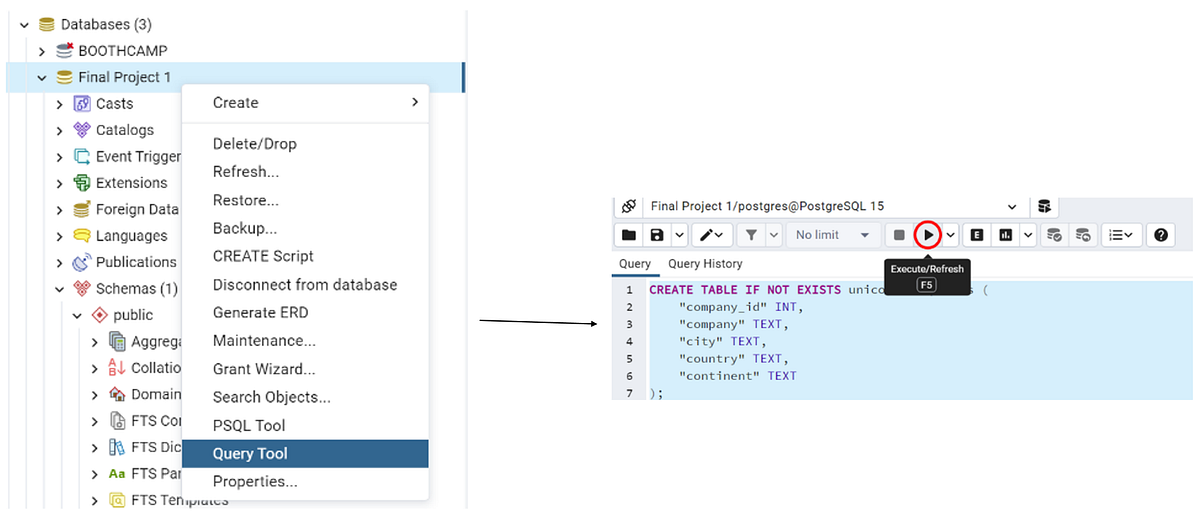This screenshot has height=519, width=1200.
Task: Click the Schemas node icon
Action: (83, 289)
